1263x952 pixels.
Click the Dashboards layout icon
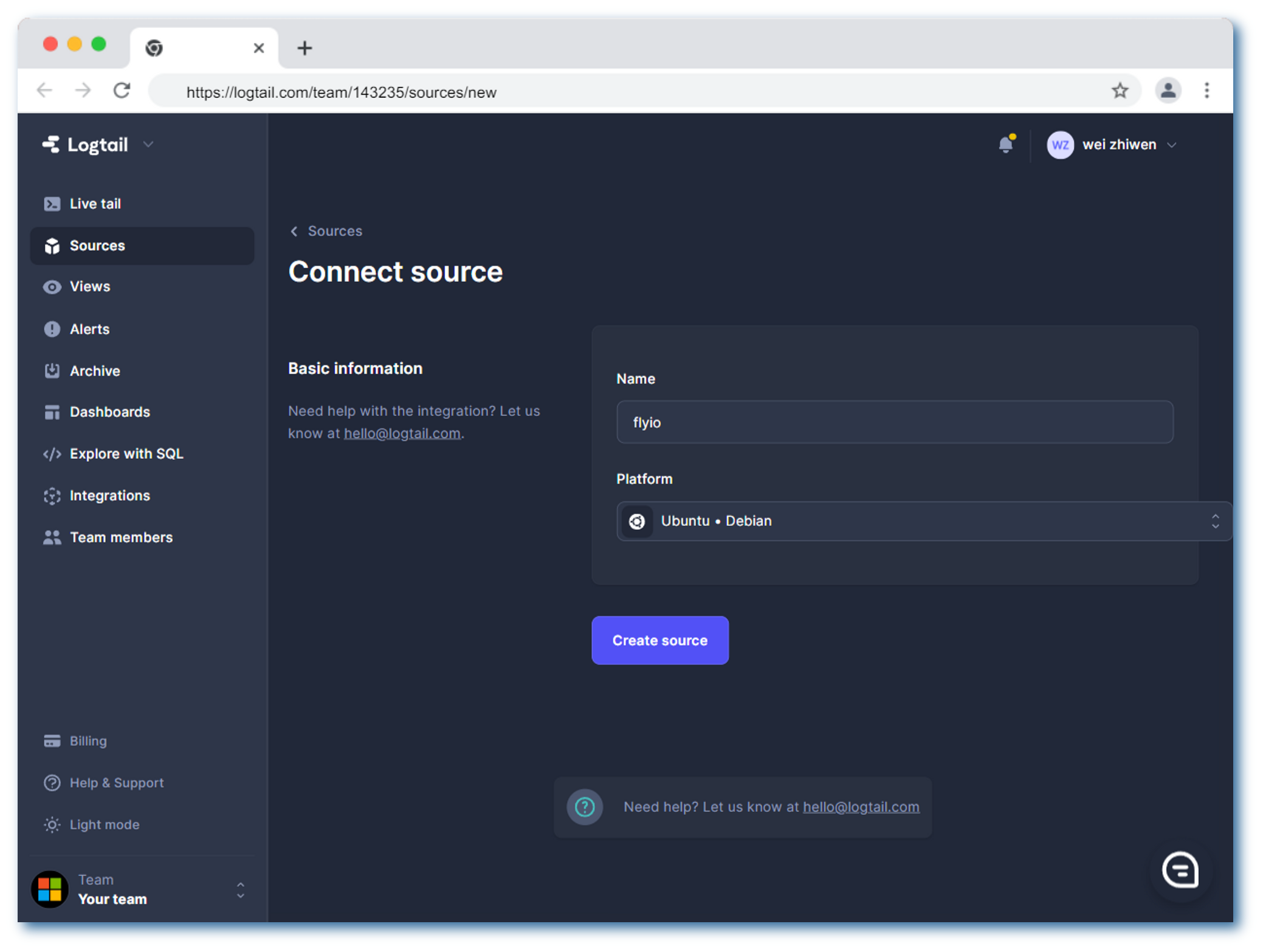[x=52, y=412]
